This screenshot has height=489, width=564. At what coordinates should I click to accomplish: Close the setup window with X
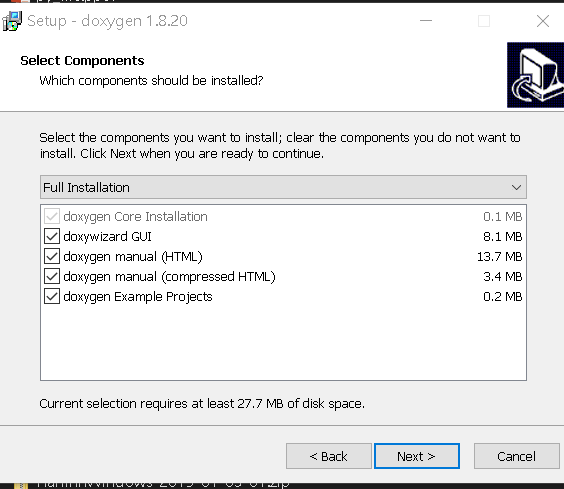pos(543,21)
